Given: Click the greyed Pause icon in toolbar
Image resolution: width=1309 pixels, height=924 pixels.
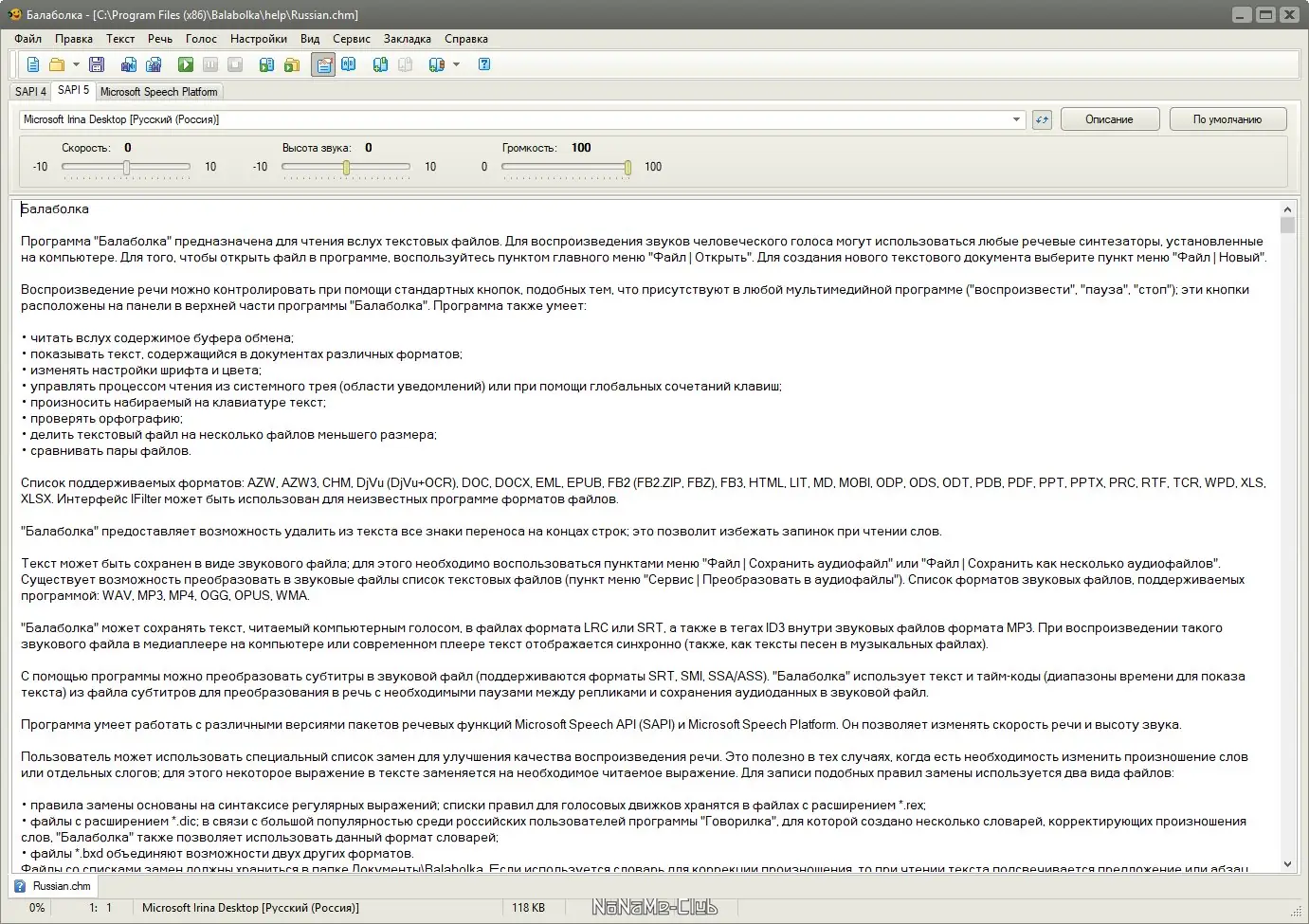Looking at the screenshot, I should [210, 64].
